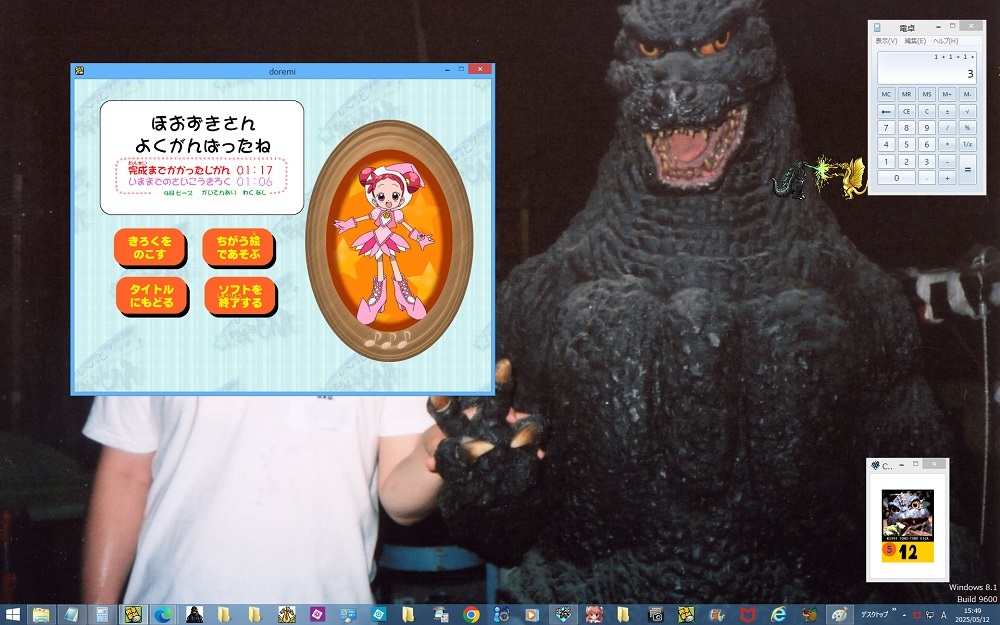
Task: Open the Control Panel icon on taskbar
Action: coord(348,615)
